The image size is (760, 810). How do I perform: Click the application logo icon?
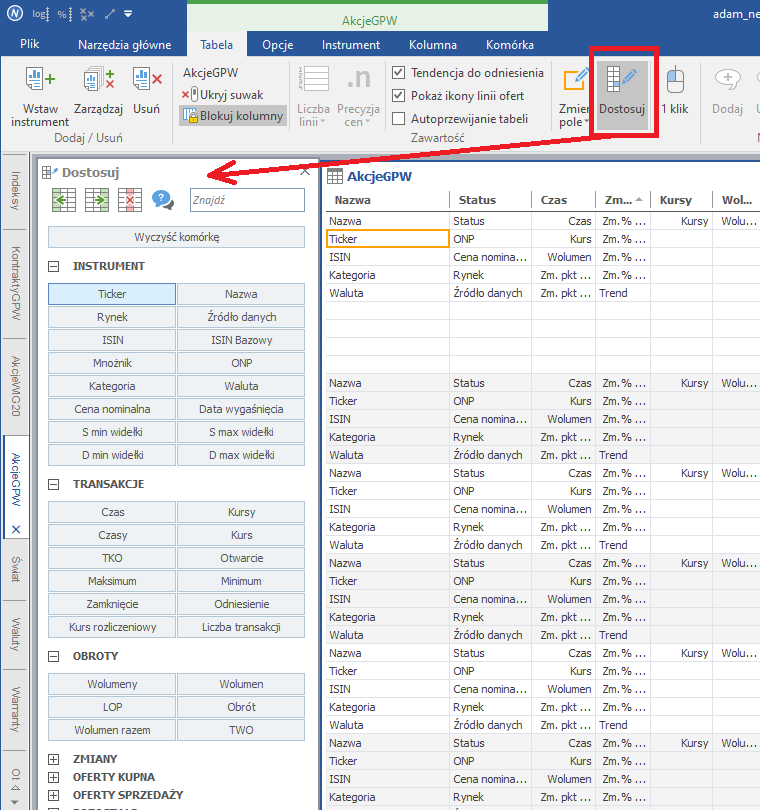tap(14, 13)
